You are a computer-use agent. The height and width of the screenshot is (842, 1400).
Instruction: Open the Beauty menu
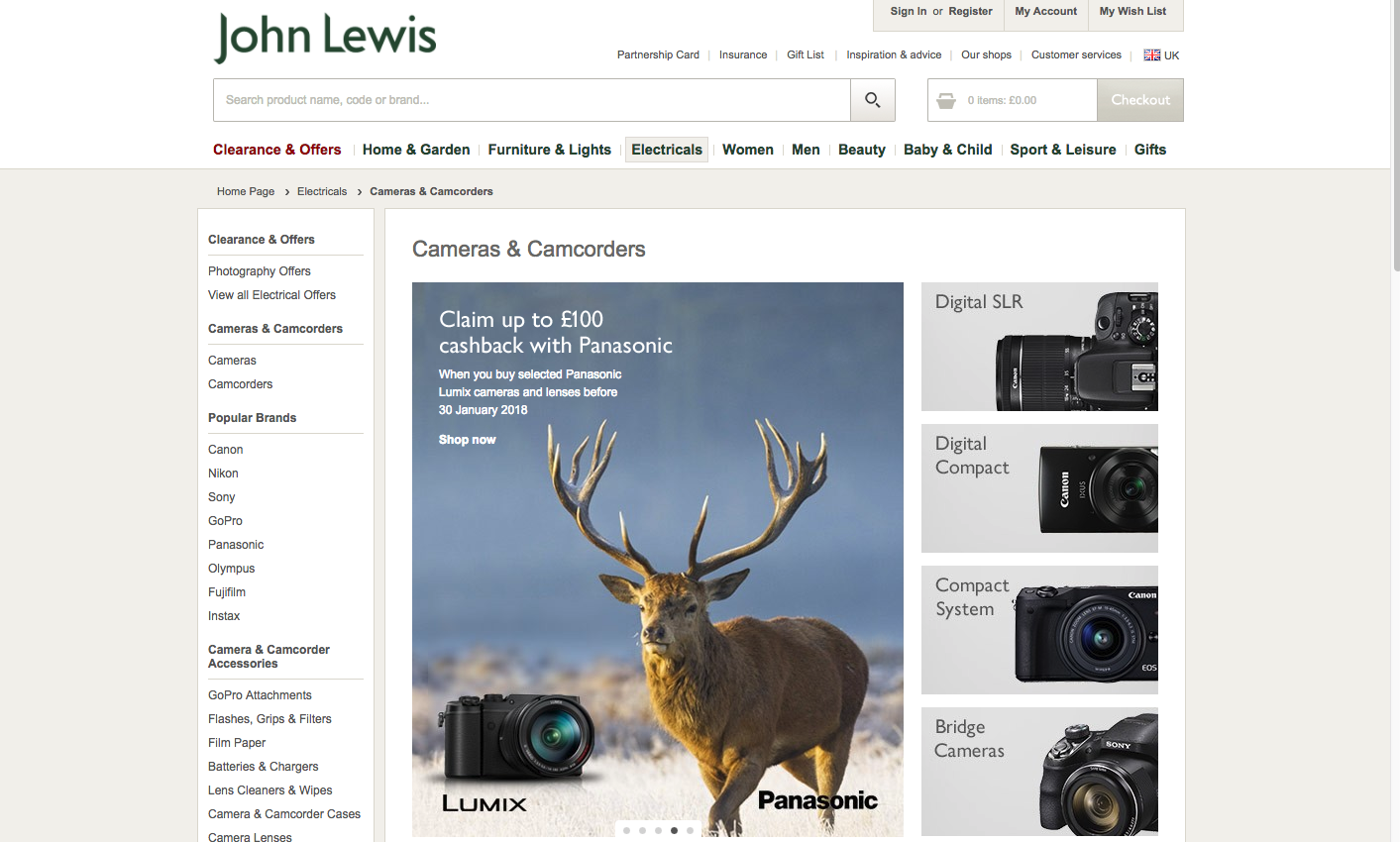click(x=862, y=150)
